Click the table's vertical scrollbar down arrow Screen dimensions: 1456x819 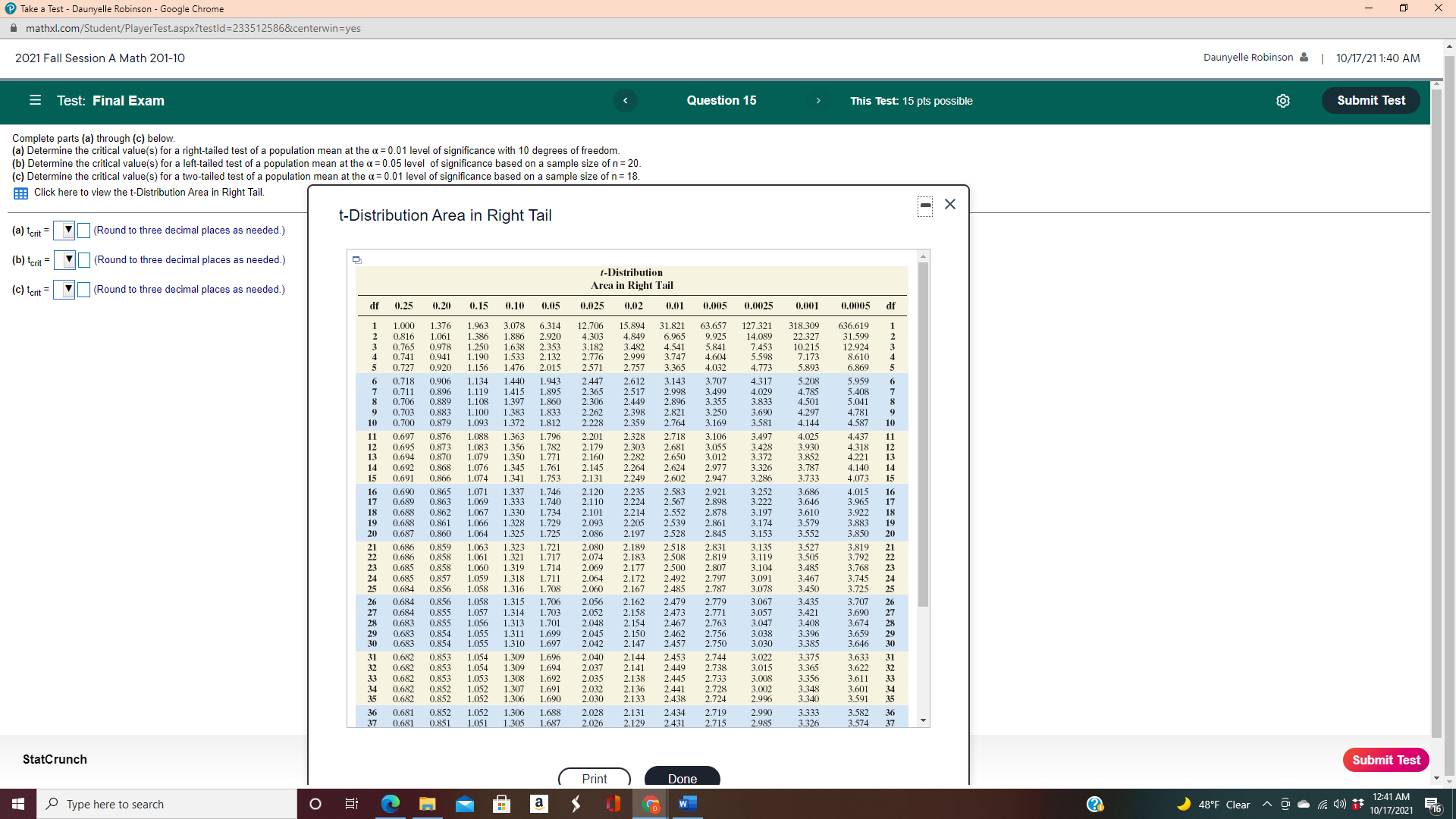tap(923, 720)
